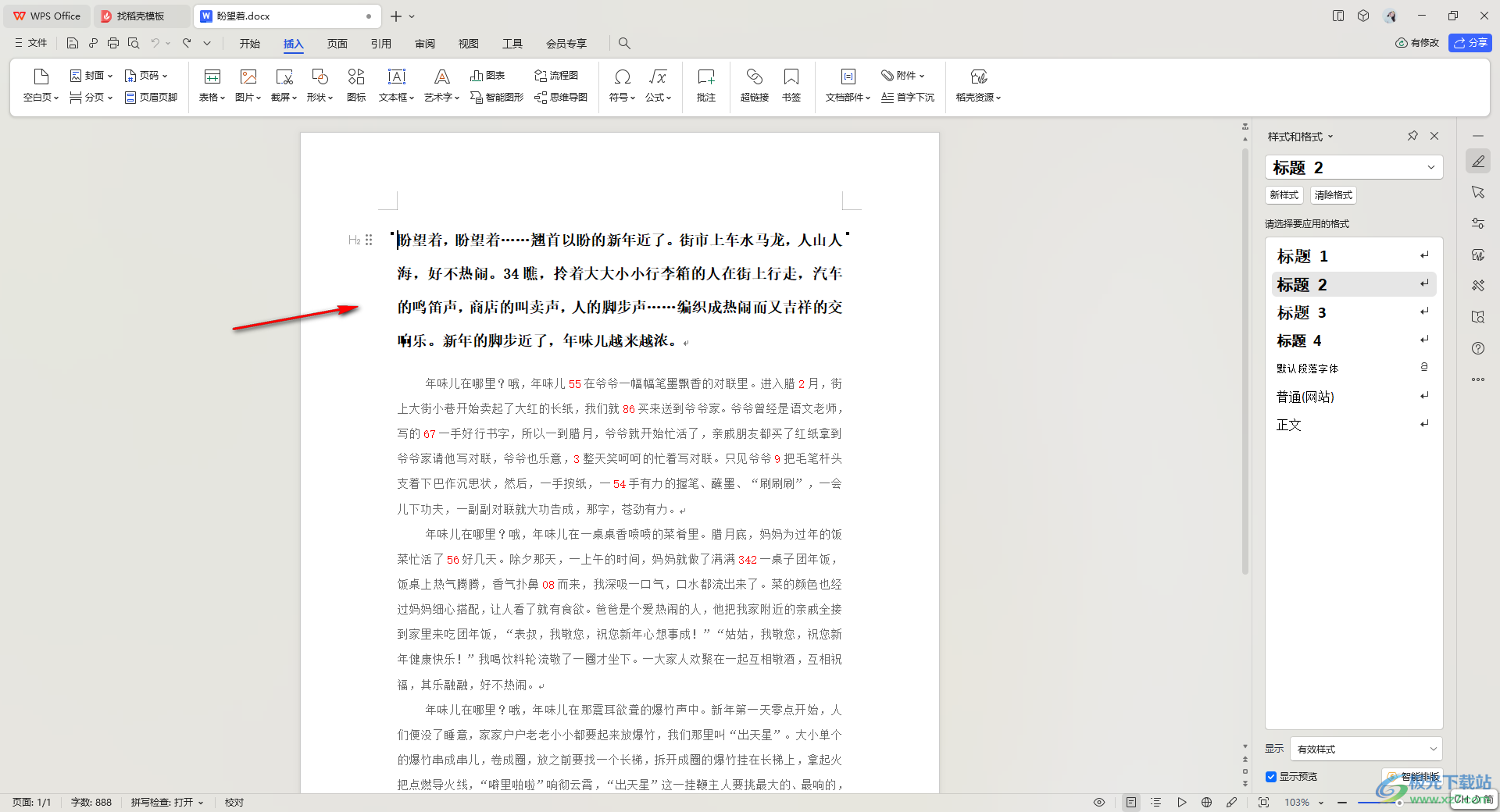Open the ribbon search magnifier
Image resolution: width=1500 pixels, height=812 pixels.
pyautogui.click(x=624, y=43)
